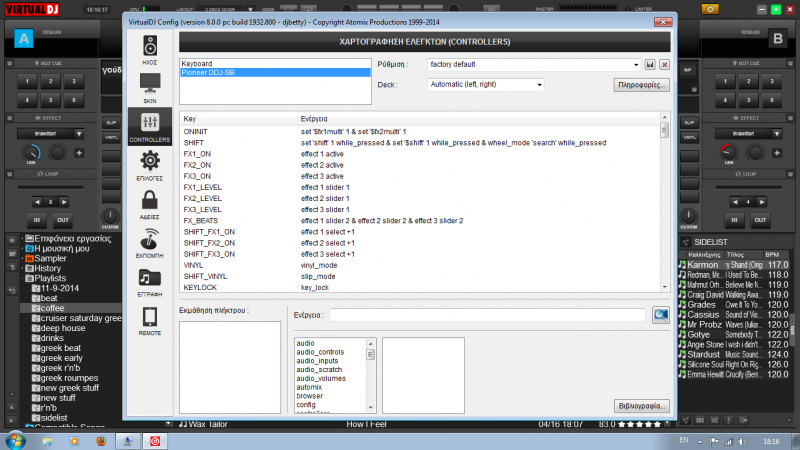This screenshot has height=450, width=800.
Task: Toggle the SLIP button on deck A
Action: pyautogui.click(x=111, y=122)
